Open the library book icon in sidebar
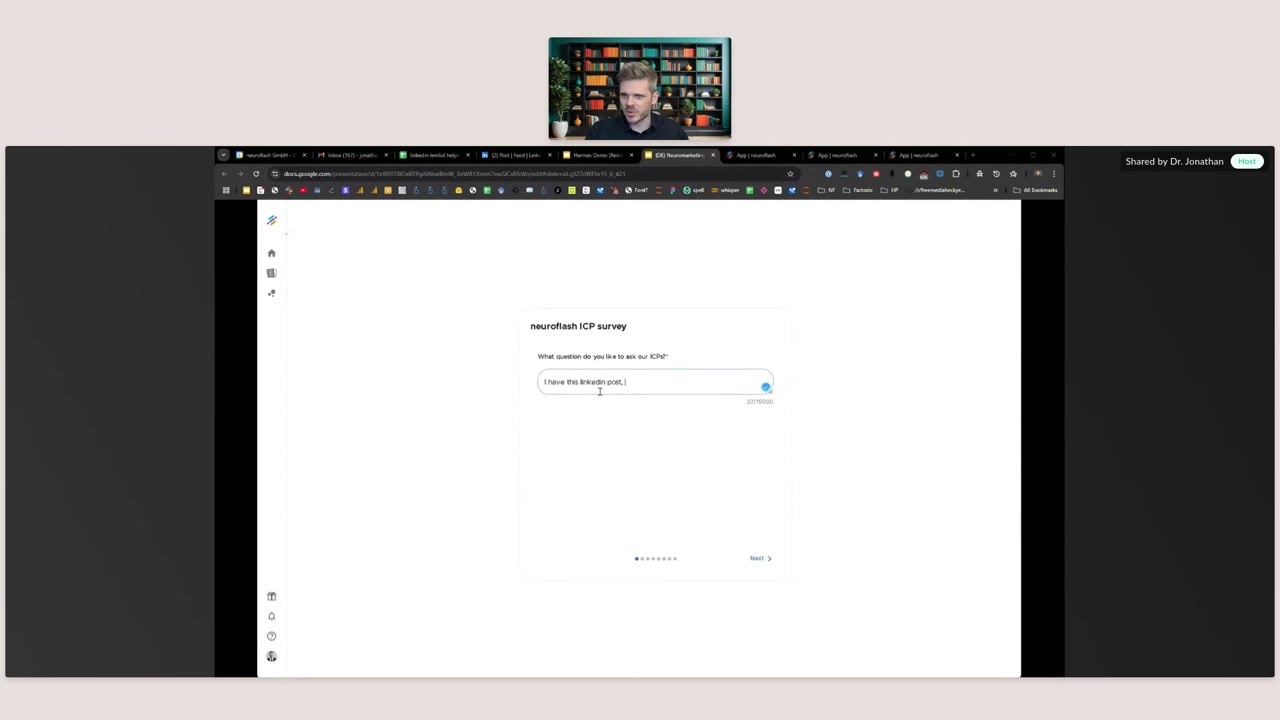Image resolution: width=1280 pixels, height=720 pixels. point(271,273)
